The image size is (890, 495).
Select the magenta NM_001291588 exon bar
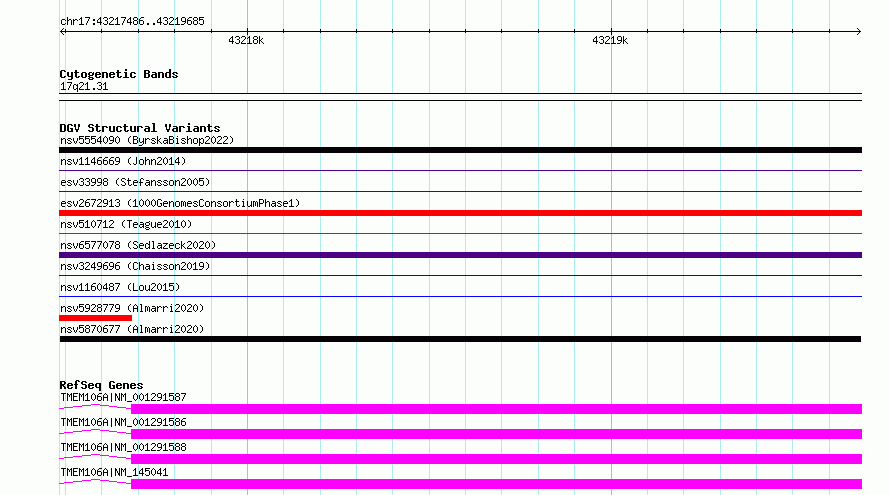pyautogui.click(x=497, y=459)
